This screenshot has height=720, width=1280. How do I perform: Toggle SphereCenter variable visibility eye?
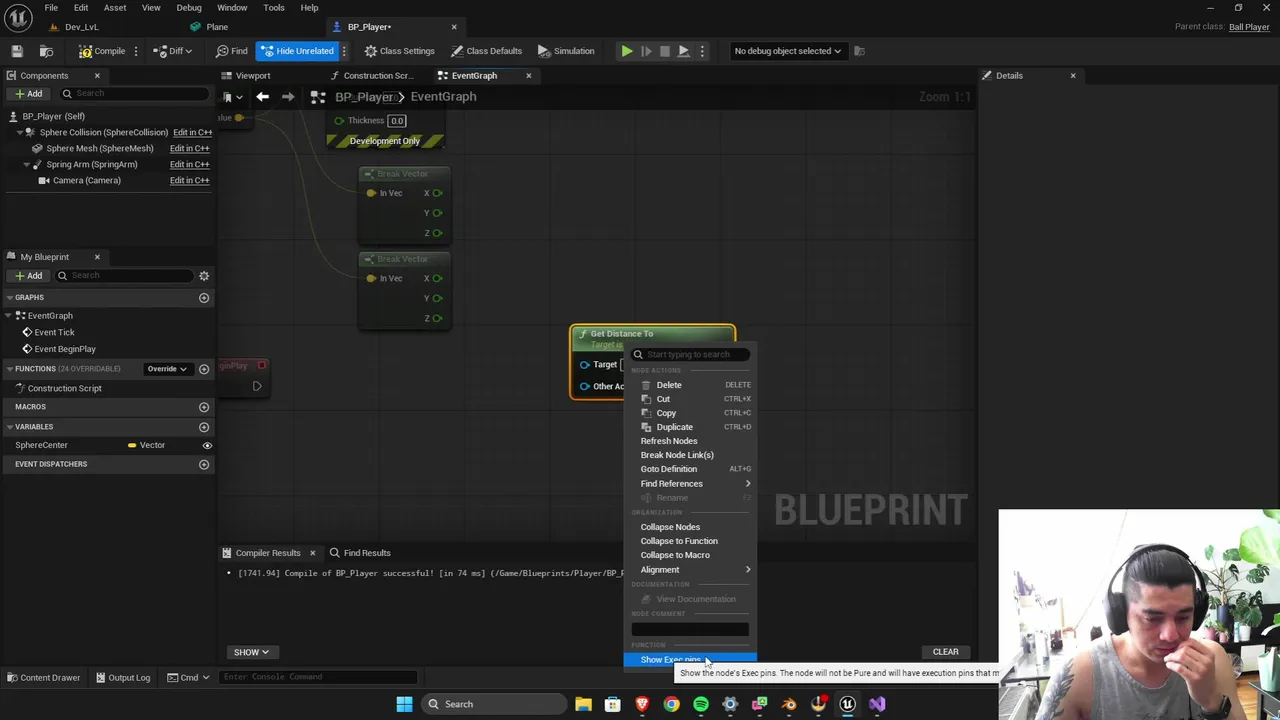click(207, 445)
